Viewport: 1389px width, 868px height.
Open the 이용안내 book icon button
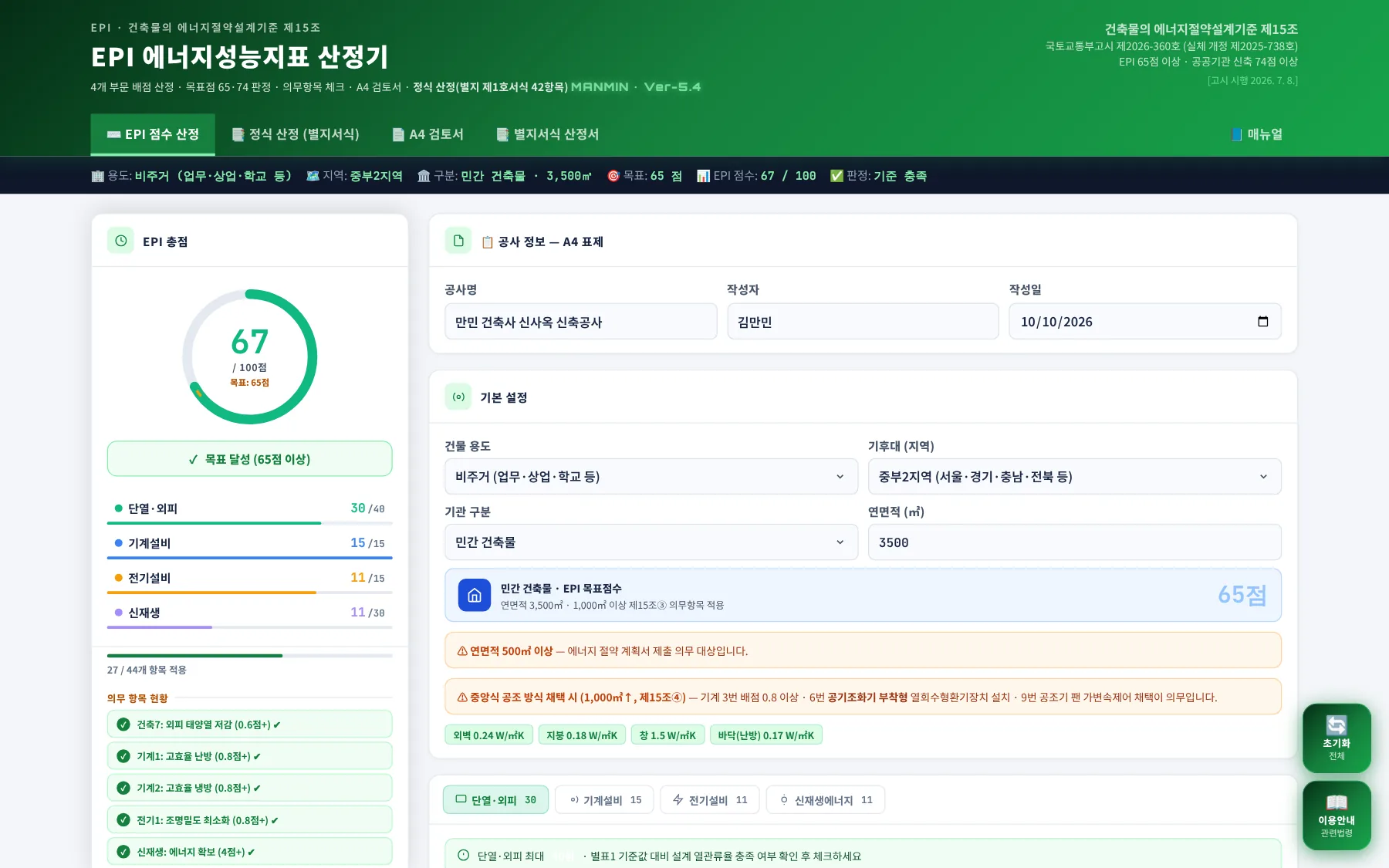tap(1337, 816)
